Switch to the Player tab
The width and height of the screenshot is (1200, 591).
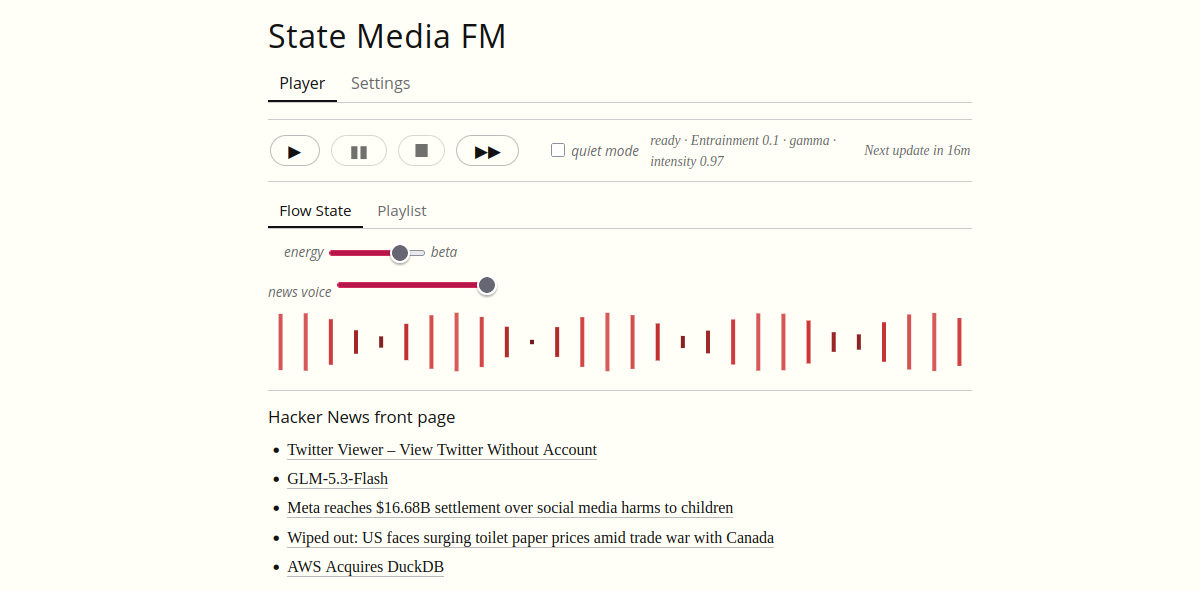coord(302,83)
